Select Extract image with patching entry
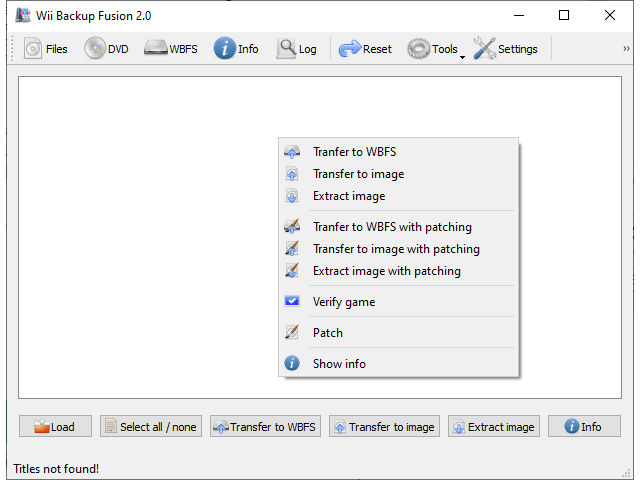The image size is (640, 480). pyautogui.click(x=386, y=271)
